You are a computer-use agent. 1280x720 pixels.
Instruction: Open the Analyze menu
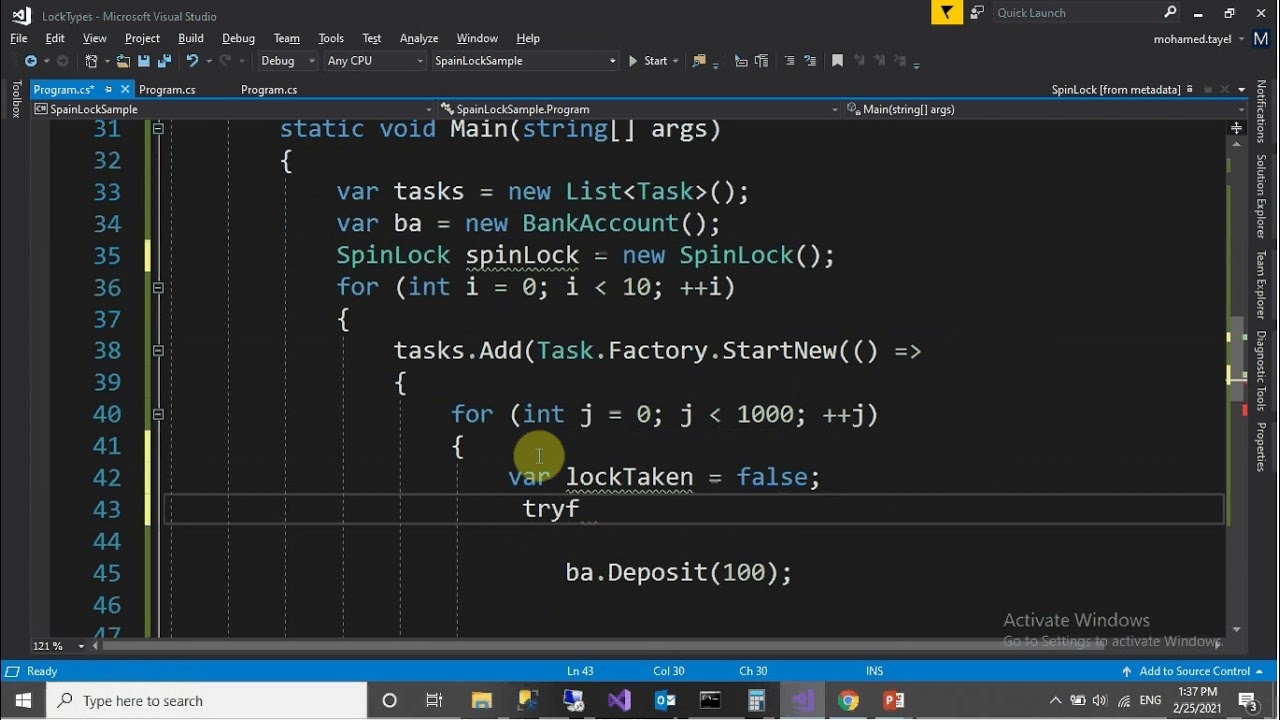click(x=419, y=38)
